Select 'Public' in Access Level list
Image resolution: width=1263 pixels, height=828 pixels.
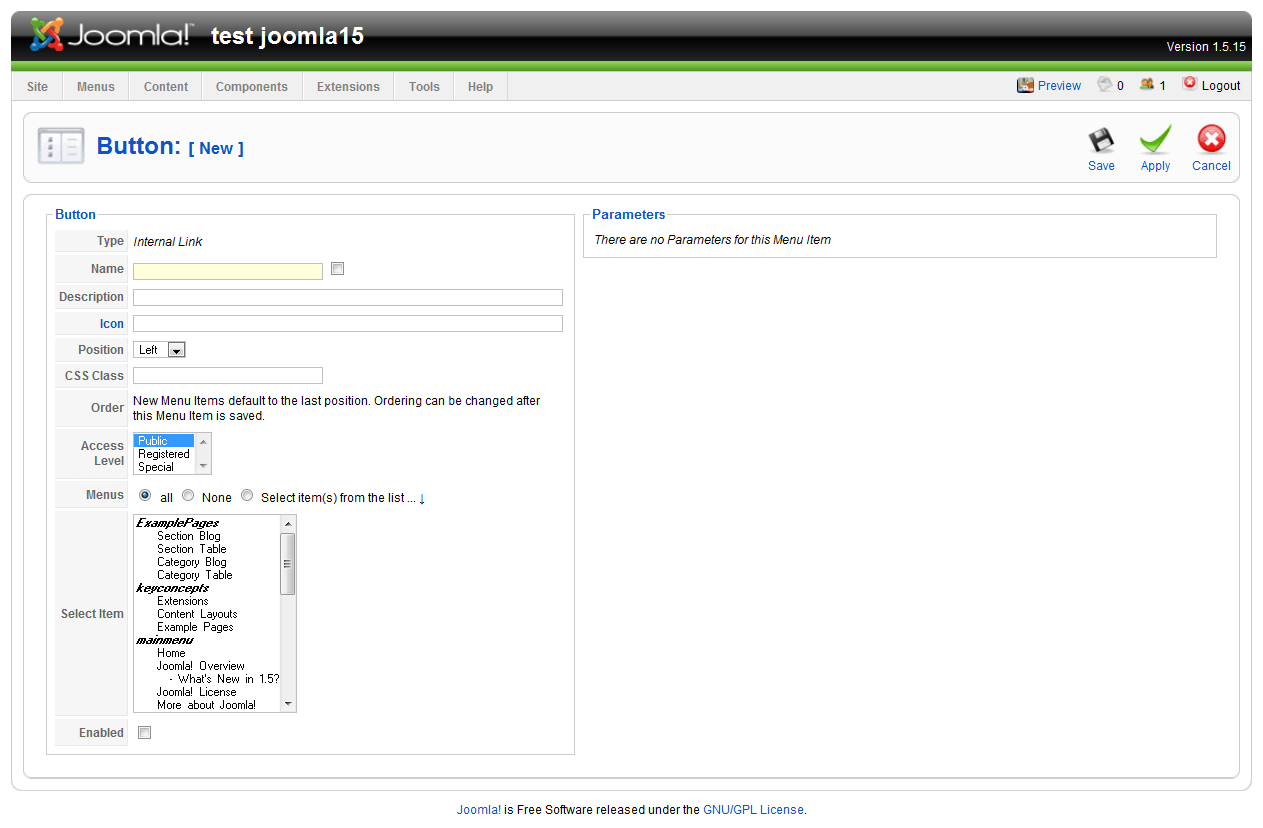click(164, 441)
